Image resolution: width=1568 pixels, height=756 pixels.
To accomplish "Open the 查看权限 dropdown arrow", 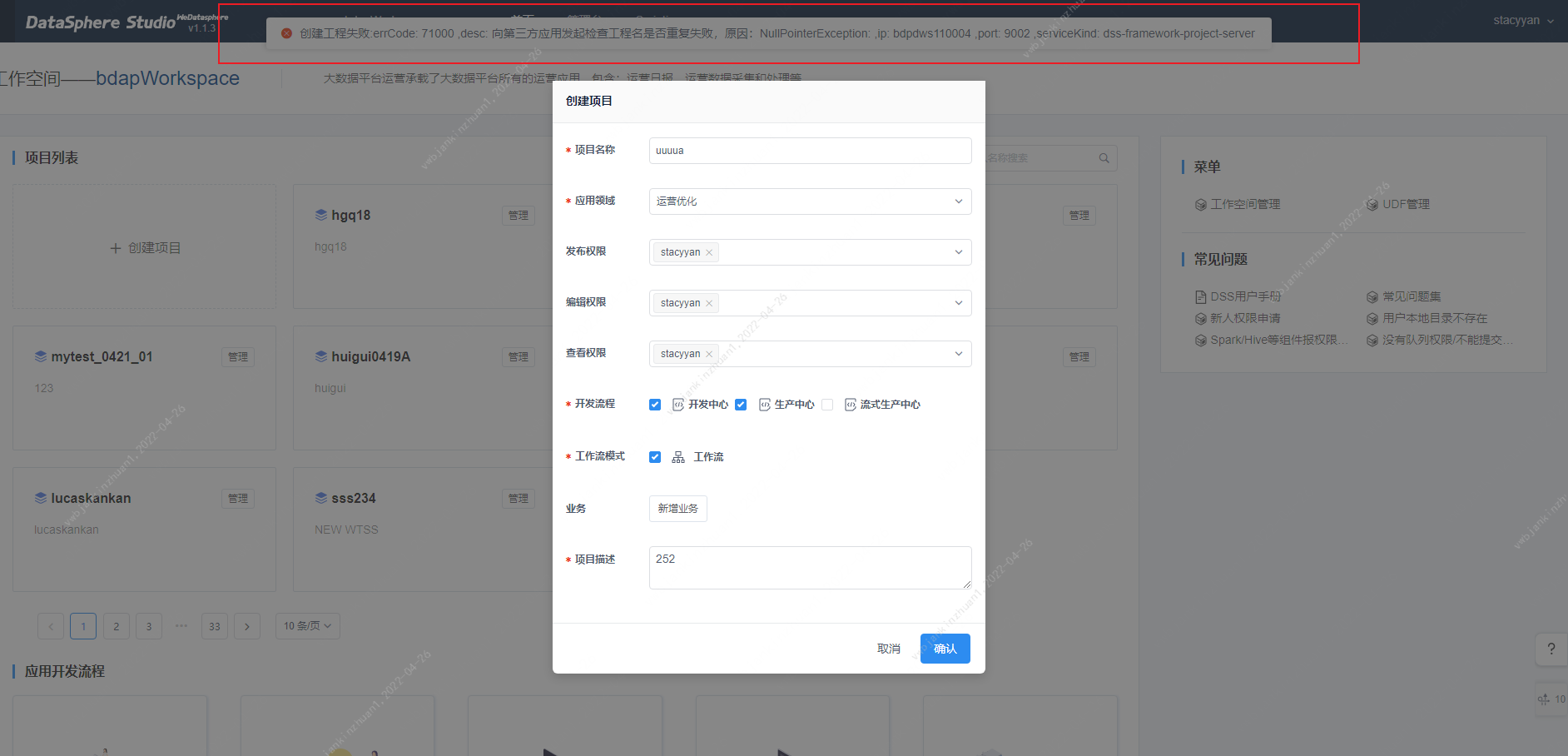I will click(x=958, y=354).
